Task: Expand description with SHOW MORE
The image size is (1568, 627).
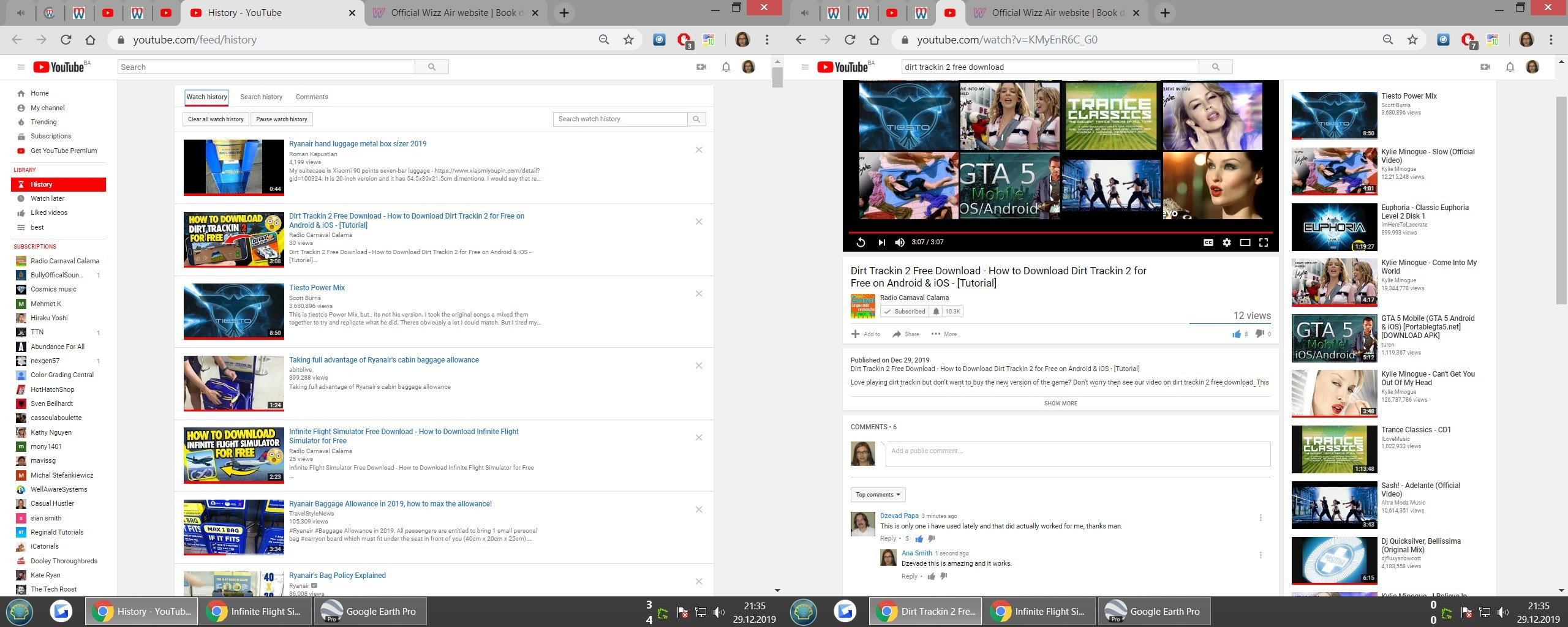Action: (1060, 404)
